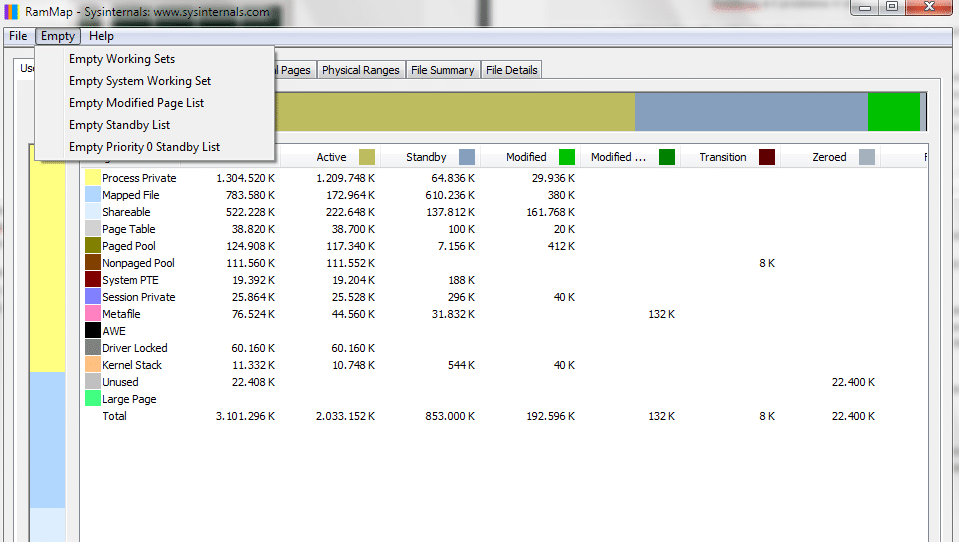Click the Paged Pool olive swatch
The image size is (959, 542).
93,246
